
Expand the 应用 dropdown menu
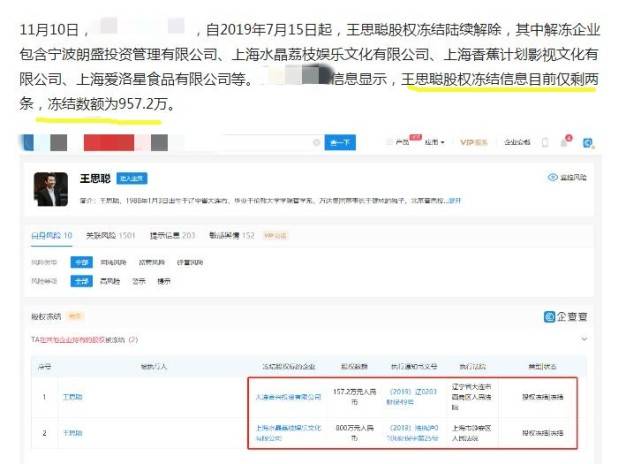(x=434, y=143)
